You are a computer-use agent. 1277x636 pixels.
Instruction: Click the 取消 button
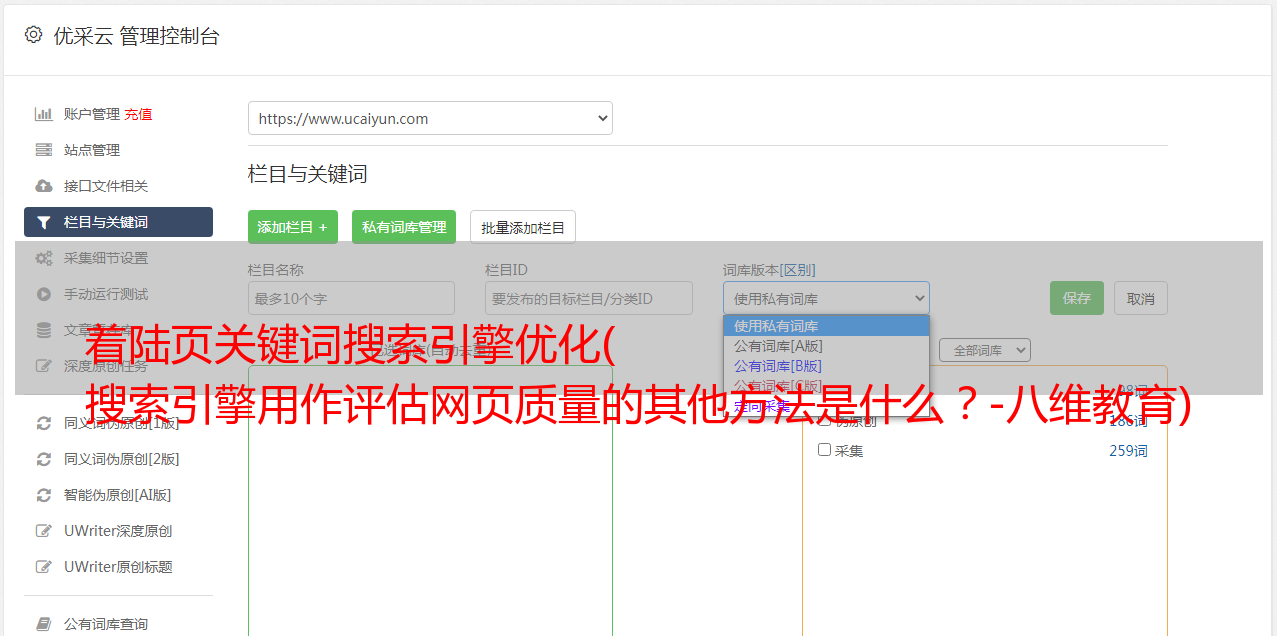(x=1141, y=298)
